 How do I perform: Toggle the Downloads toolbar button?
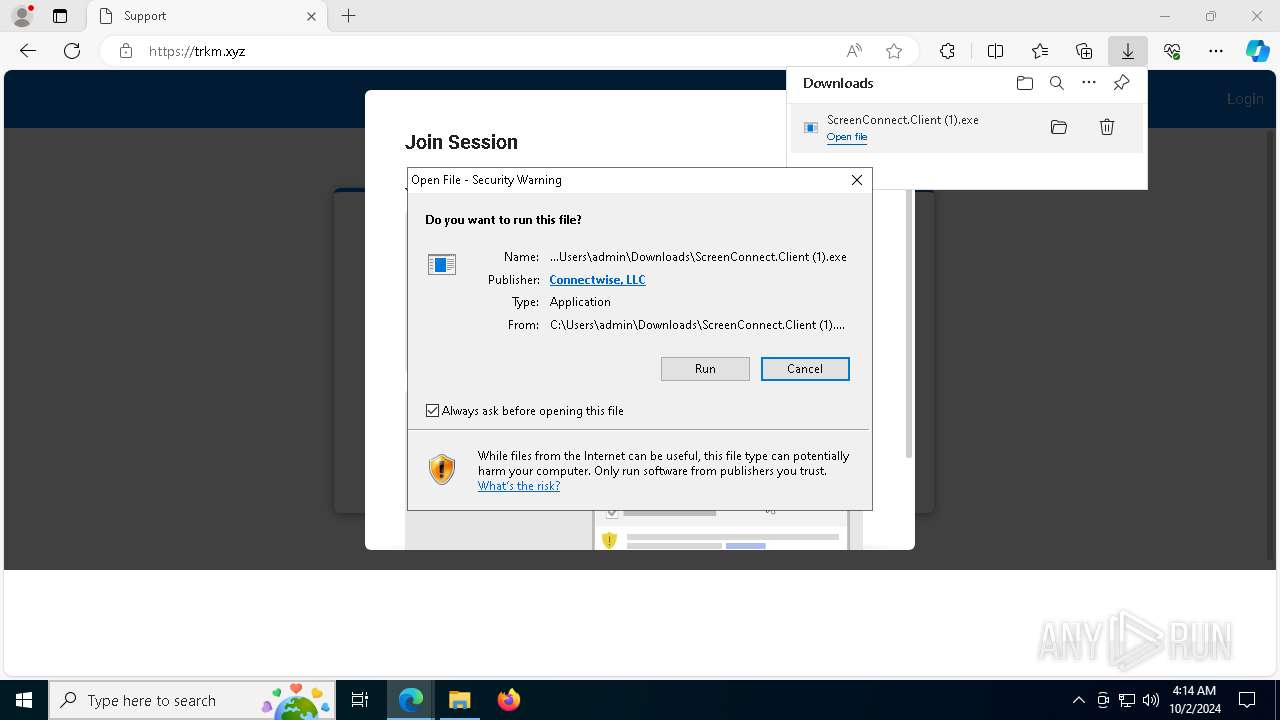click(1127, 51)
